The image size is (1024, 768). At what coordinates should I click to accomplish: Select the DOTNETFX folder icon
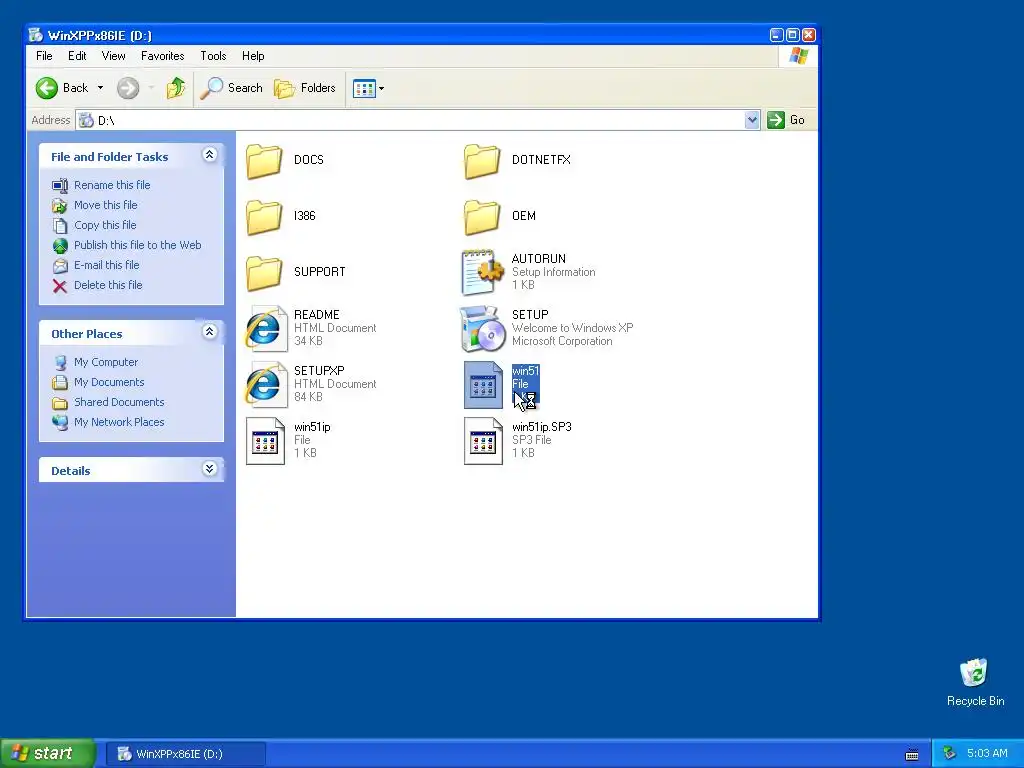[x=482, y=161]
